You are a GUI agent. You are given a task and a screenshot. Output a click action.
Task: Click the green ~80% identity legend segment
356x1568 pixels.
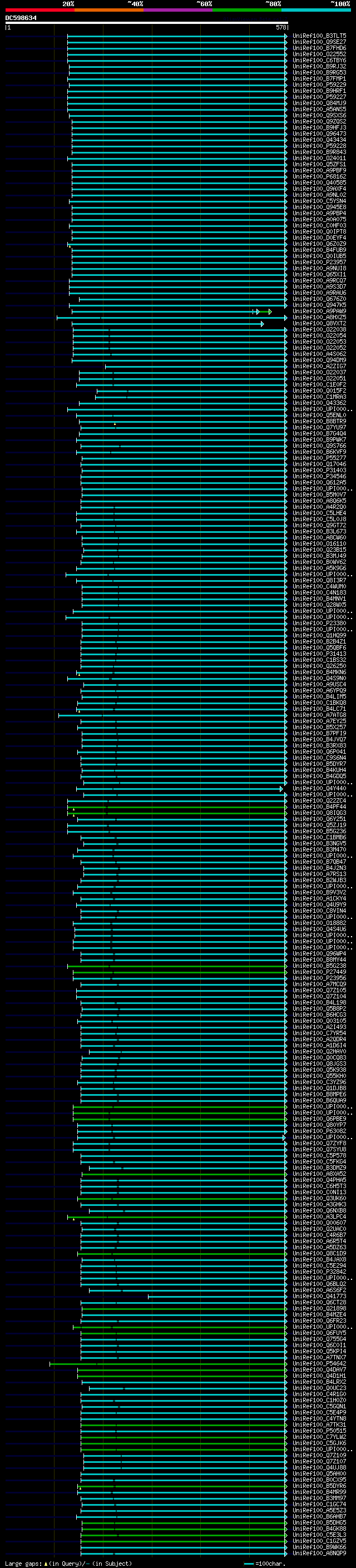(x=247, y=10)
